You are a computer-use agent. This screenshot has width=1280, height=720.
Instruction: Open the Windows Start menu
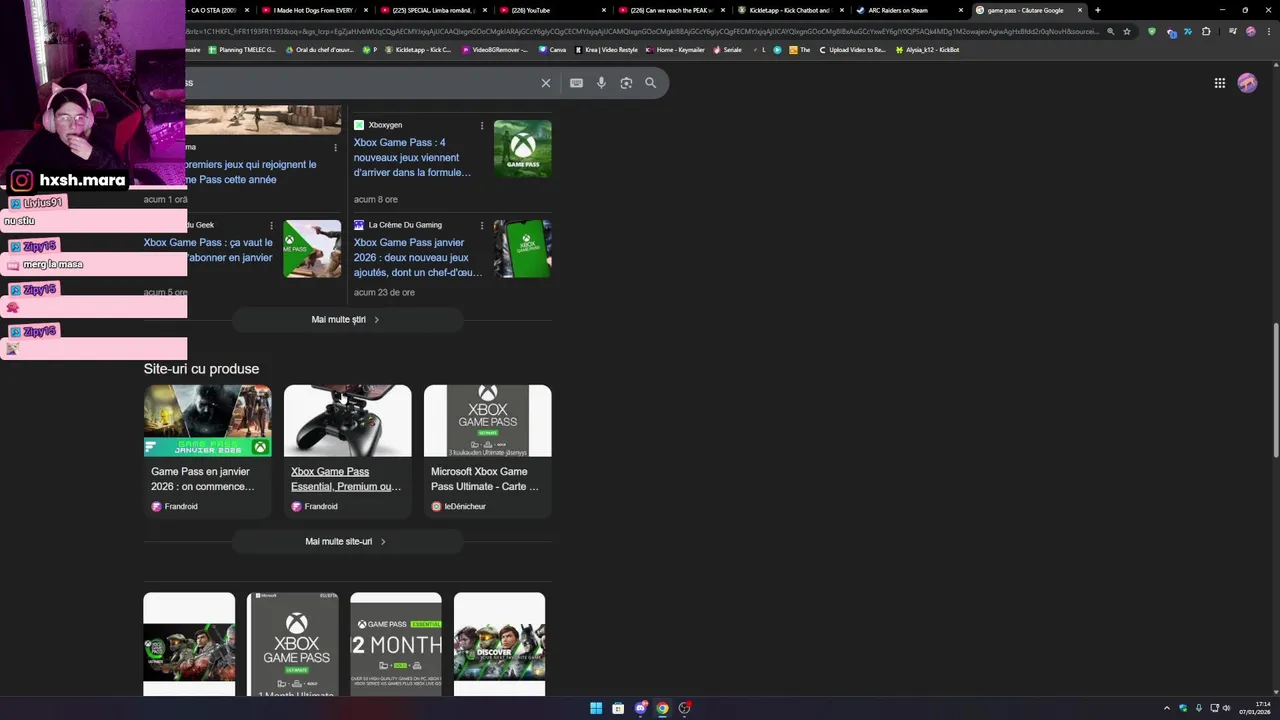point(596,708)
